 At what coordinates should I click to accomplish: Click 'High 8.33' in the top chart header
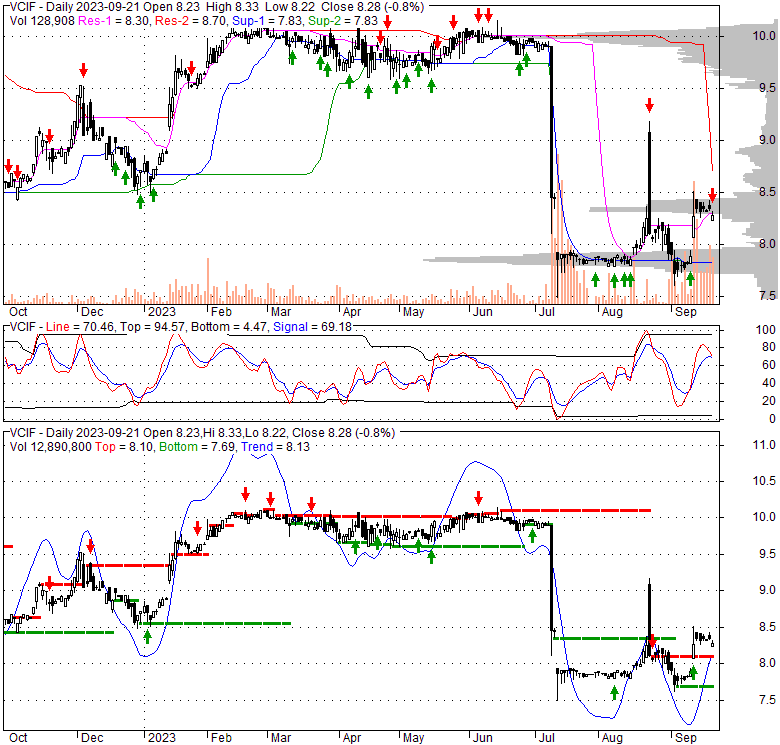(x=233, y=7)
